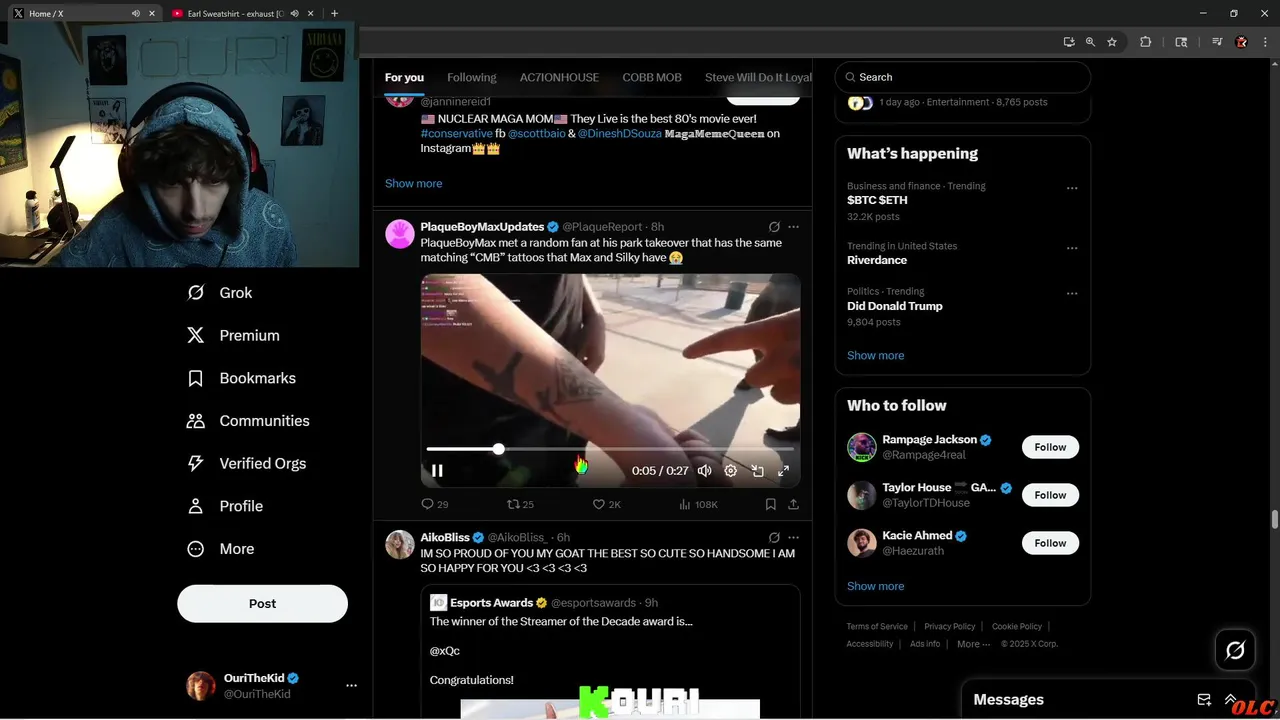Open the Chrome three-dot menu
The height and width of the screenshot is (720, 1280).
click(x=1265, y=42)
